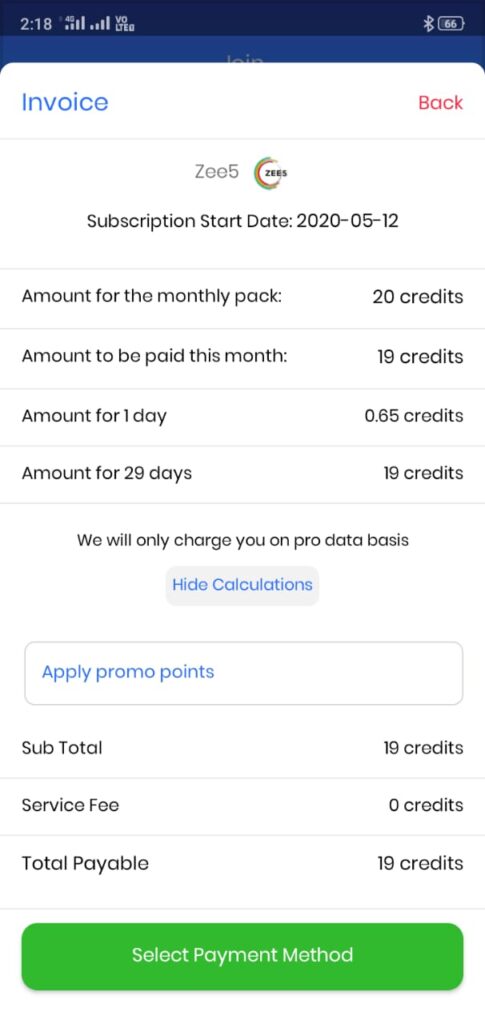Tap the 2:18 clock in status bar
This screenshot has height=1024, width=485.
coord(36,25)
